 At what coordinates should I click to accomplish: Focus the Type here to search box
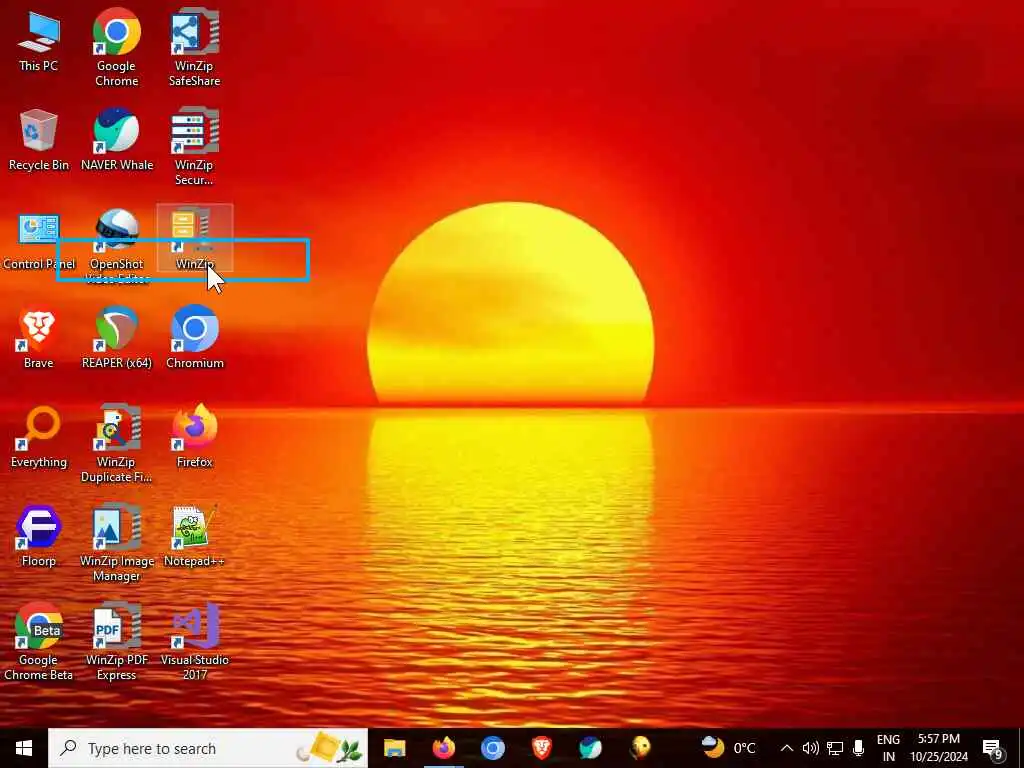click(208, 748)
